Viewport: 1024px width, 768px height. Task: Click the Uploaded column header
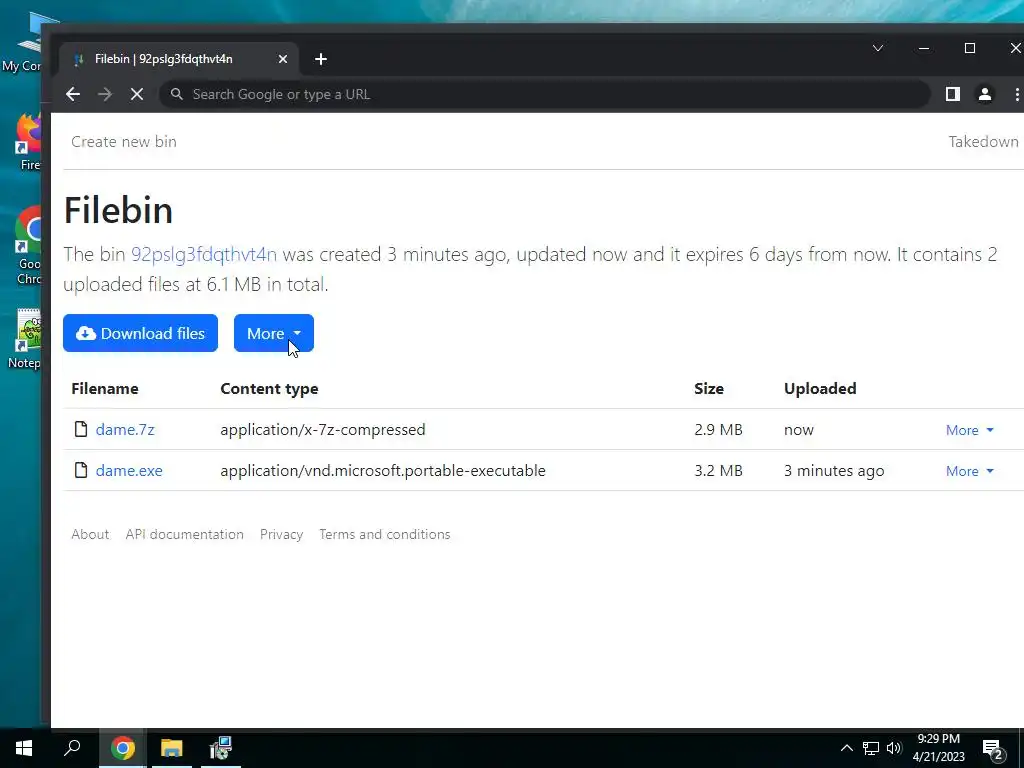[x=820, y=389]
